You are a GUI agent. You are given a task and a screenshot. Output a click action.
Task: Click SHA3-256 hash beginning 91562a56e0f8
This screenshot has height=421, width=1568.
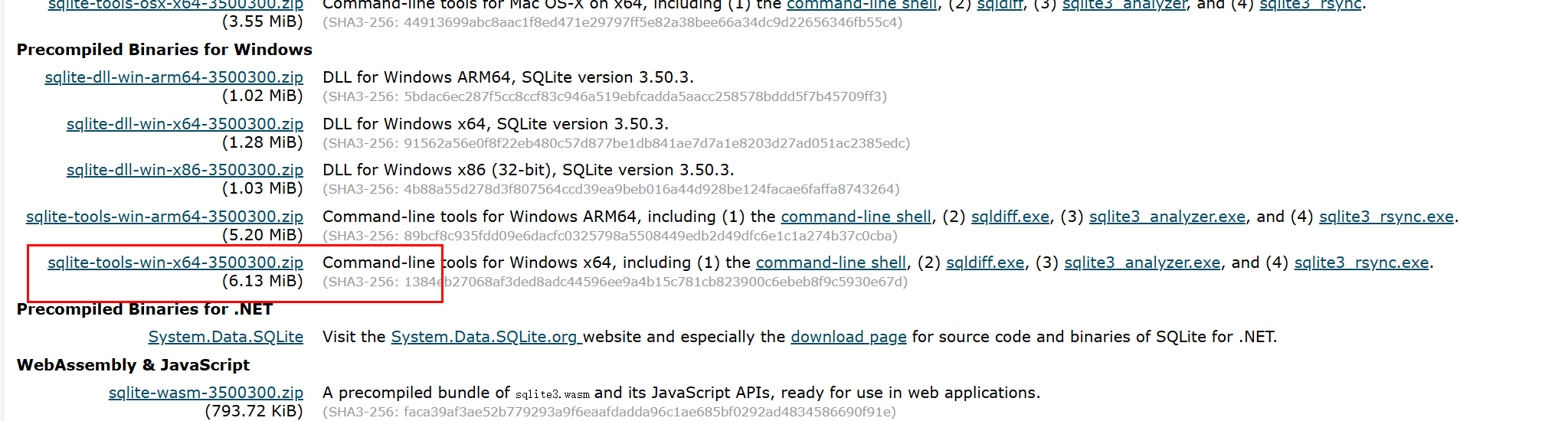617,143
